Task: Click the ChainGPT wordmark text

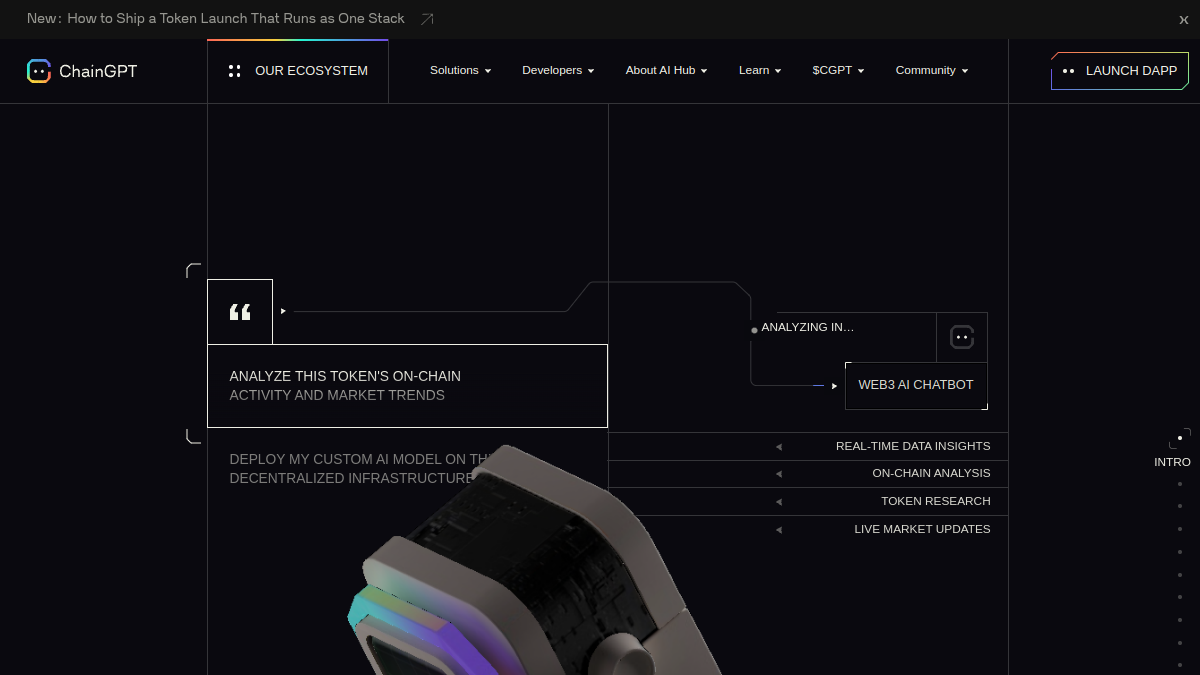Action: coord(98,71)
